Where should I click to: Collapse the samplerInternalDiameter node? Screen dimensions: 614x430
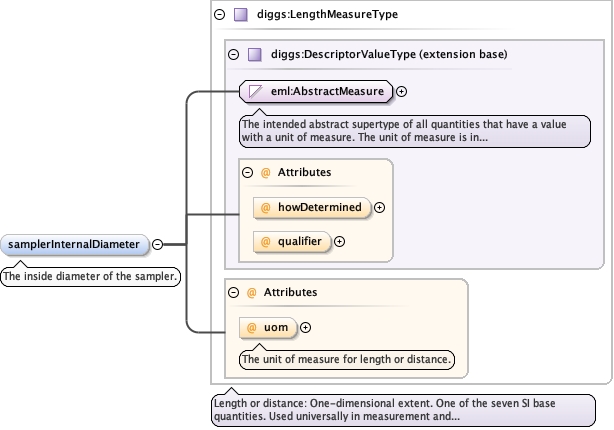click(x=158, y=244)
